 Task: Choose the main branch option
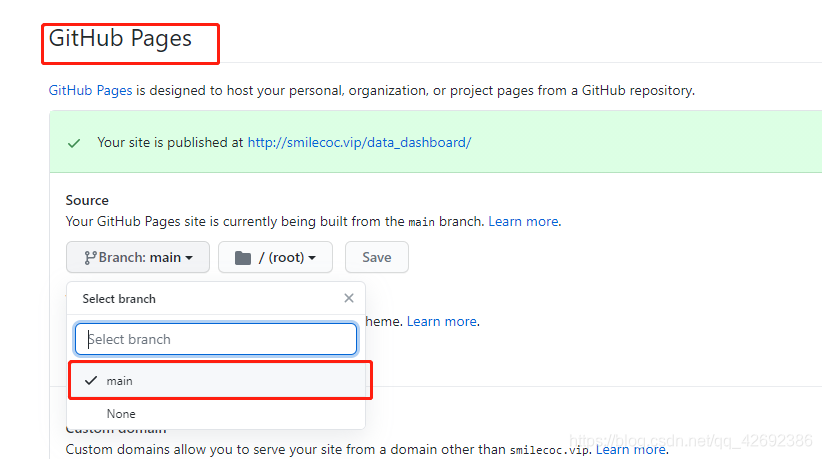[217, 381]
